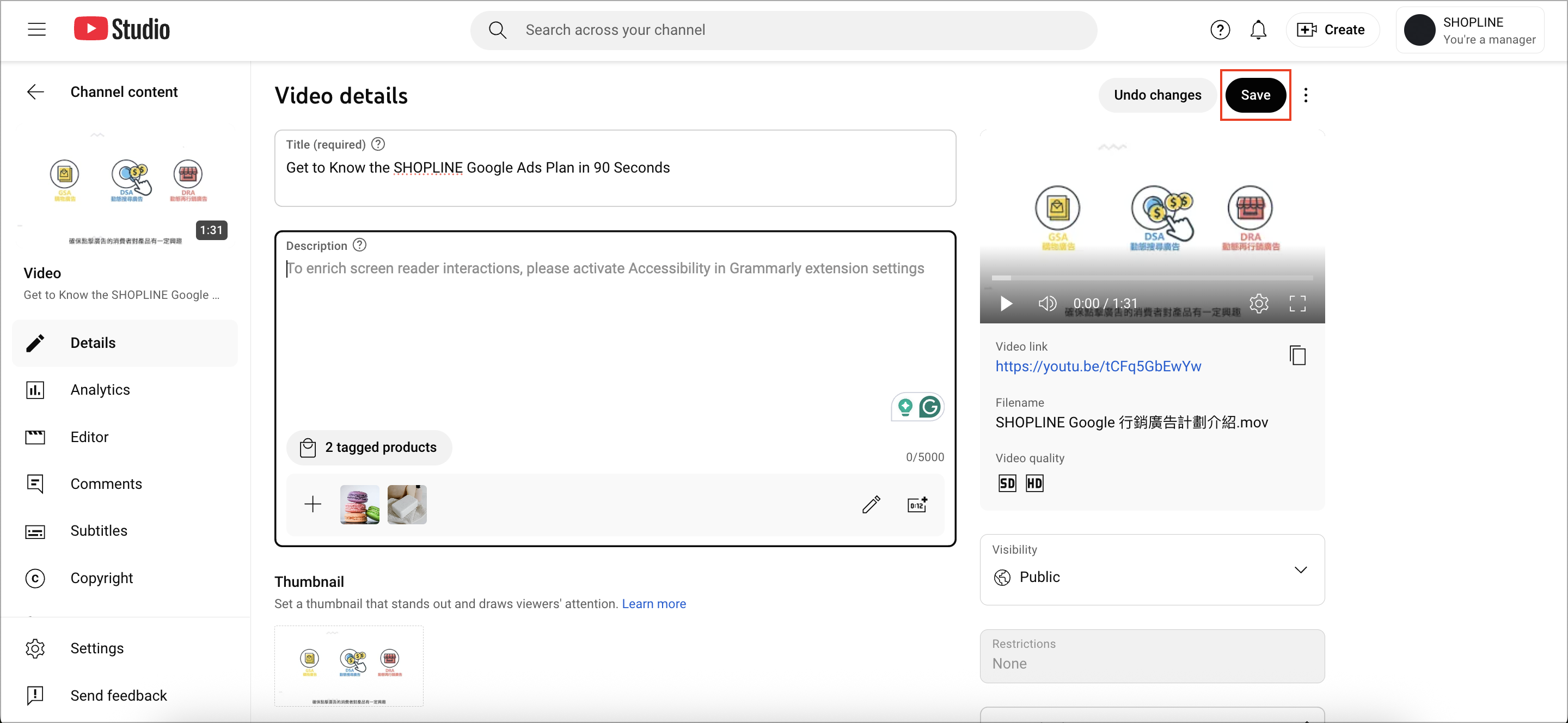The image size is (1568, 723).
Task: Open the hamburger navigation menu
Action: pos(36,29)
